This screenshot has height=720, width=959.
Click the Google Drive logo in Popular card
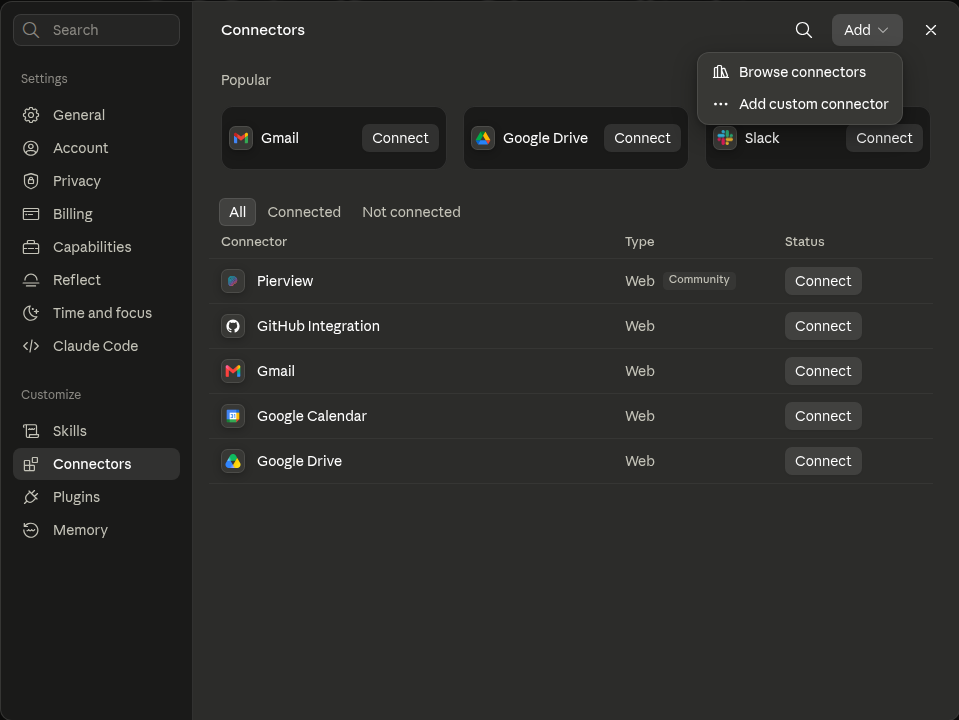[483, 138]
